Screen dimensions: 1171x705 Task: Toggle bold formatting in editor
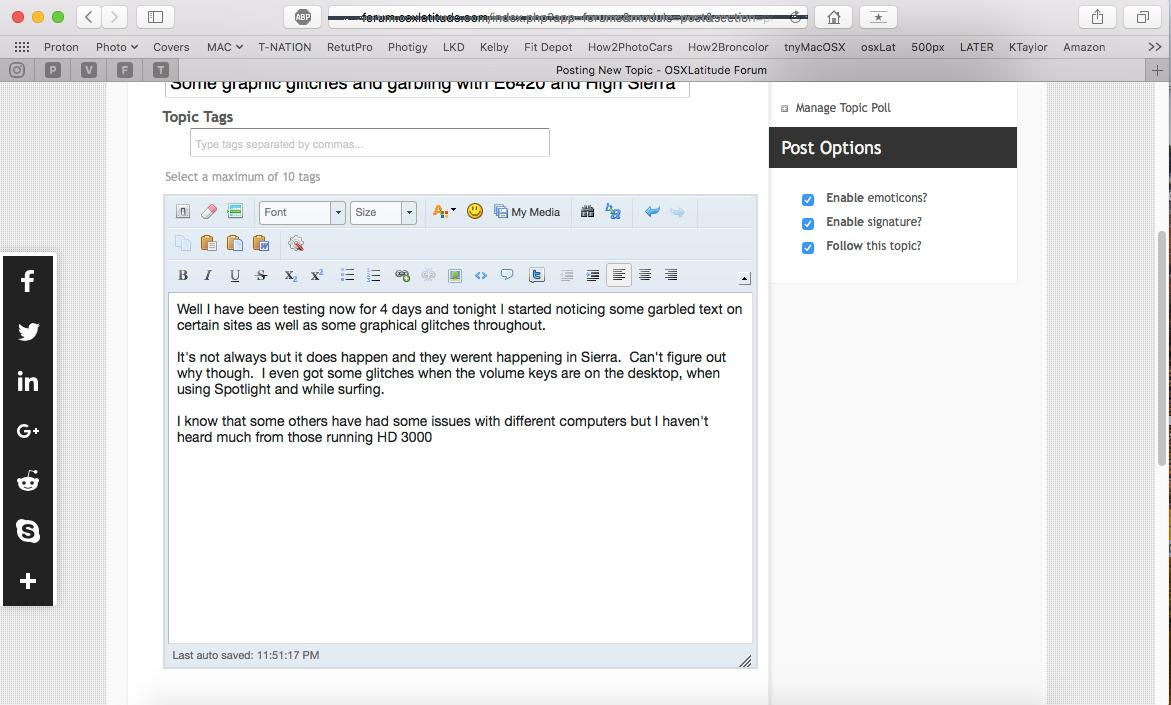[x=182, y=275]
